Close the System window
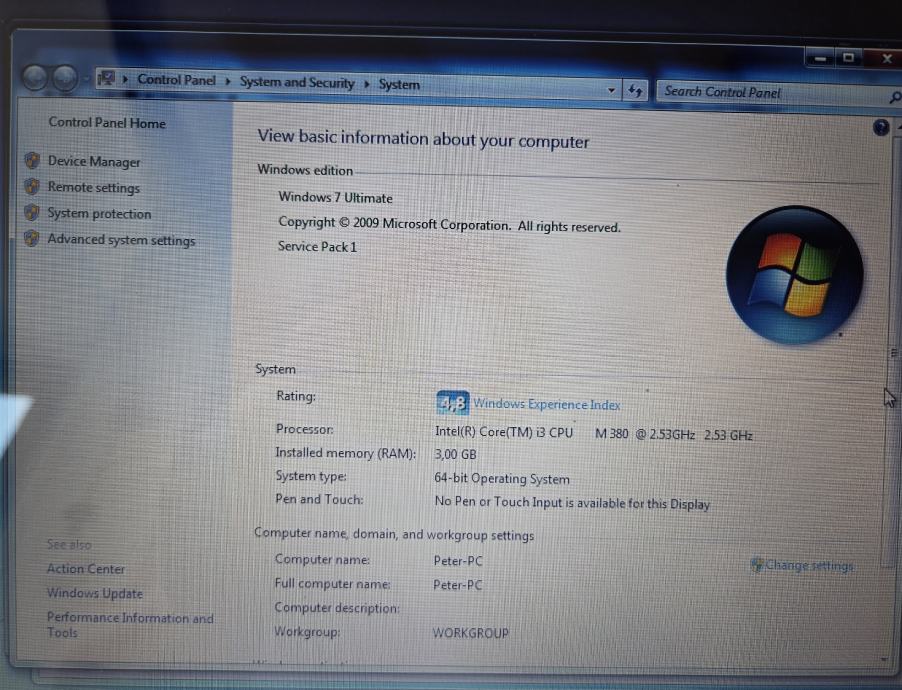 tap(886, 58)
